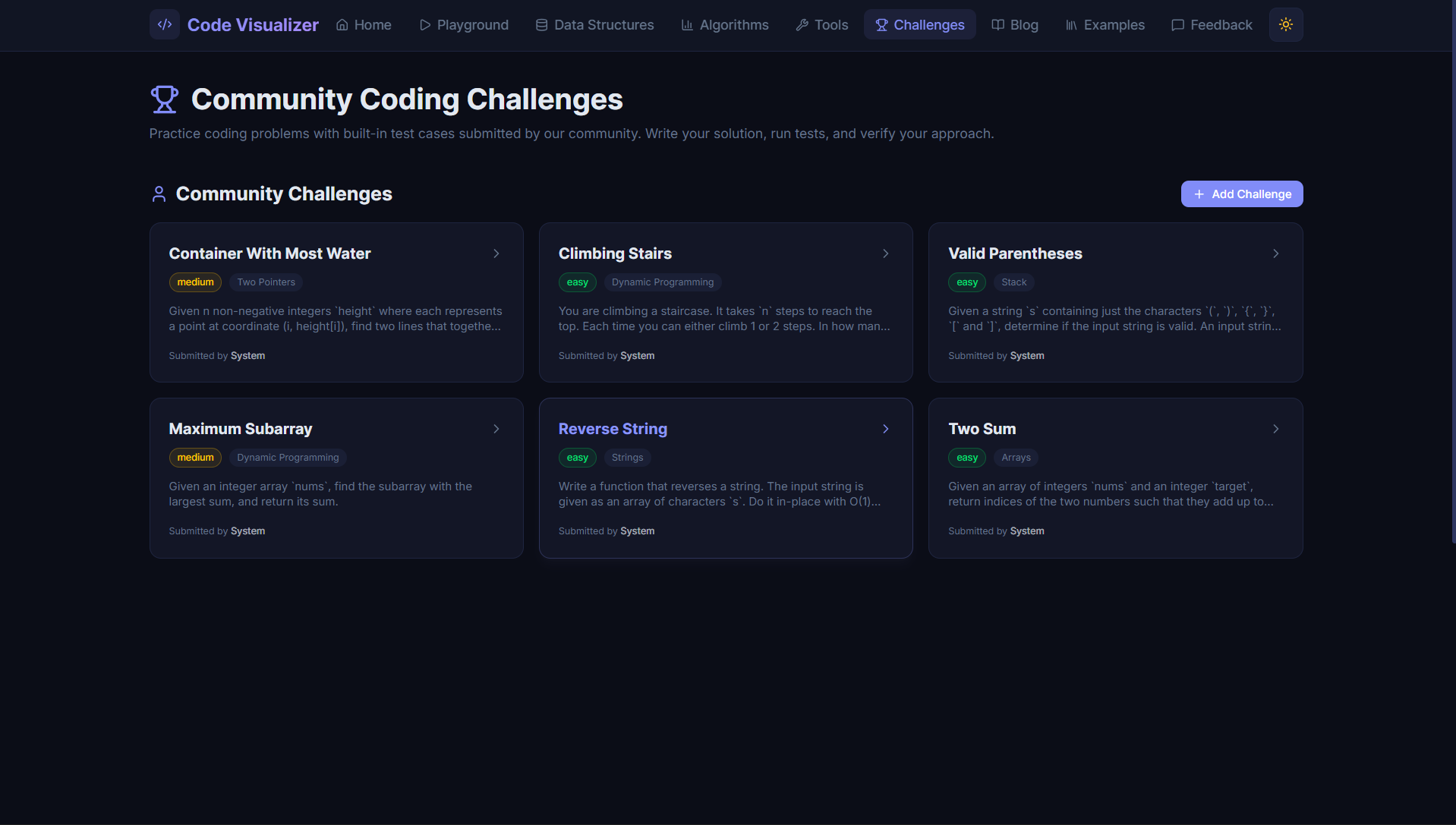Click the Add Challenge button

click(x=1242, y=194)
